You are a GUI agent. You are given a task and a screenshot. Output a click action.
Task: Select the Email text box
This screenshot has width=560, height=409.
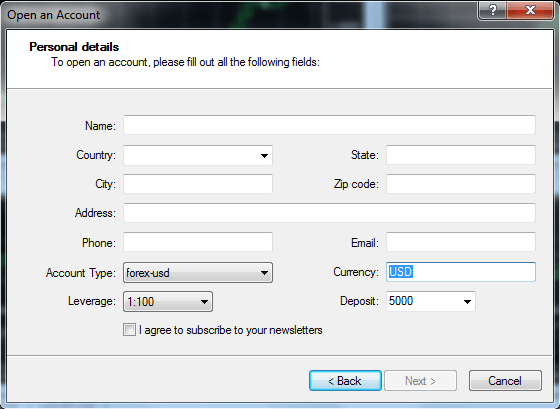pyautogui.click(x=461, y=242)
